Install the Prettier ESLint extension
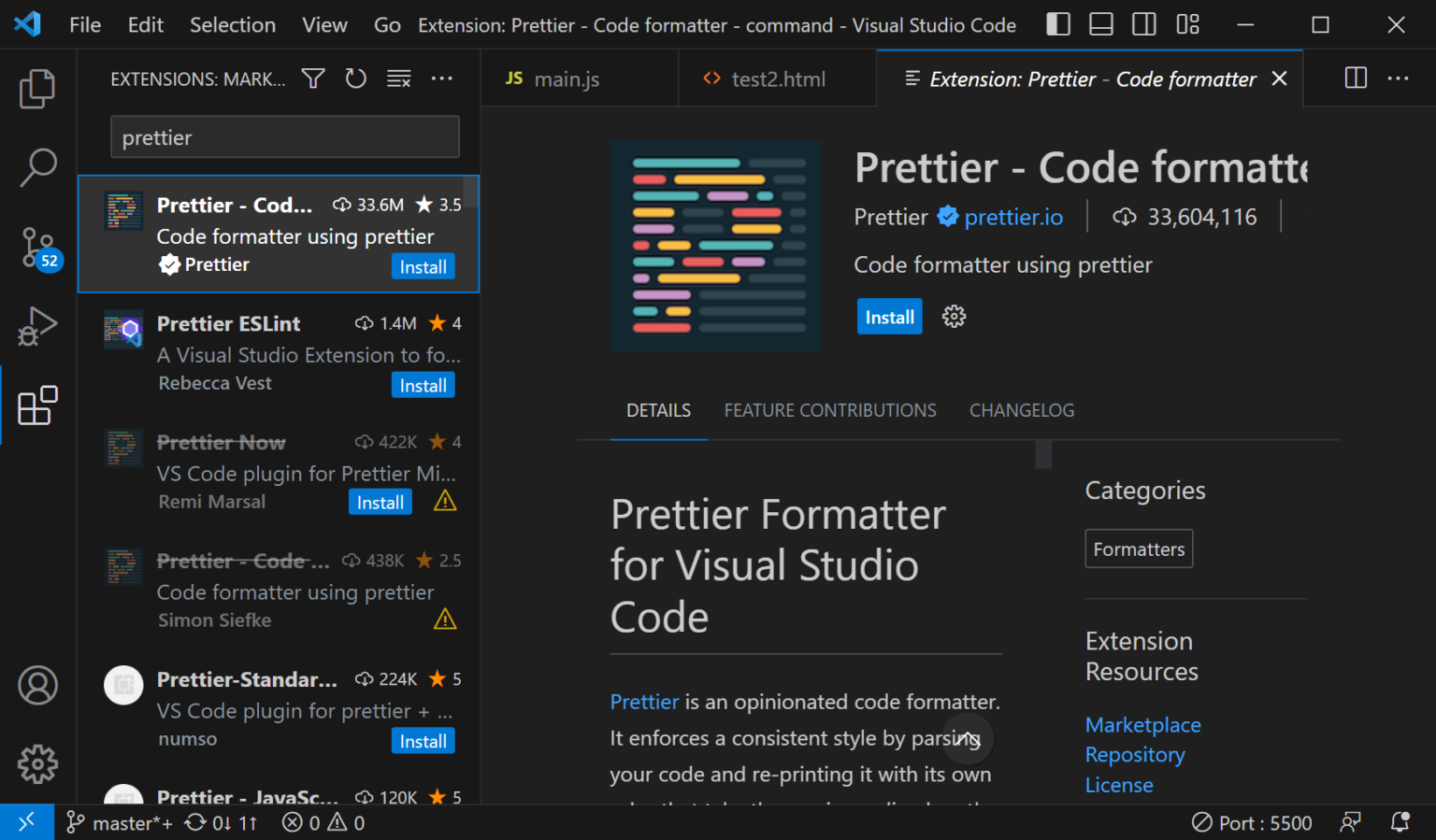The image size is (1436, 840). pos(423,384)
